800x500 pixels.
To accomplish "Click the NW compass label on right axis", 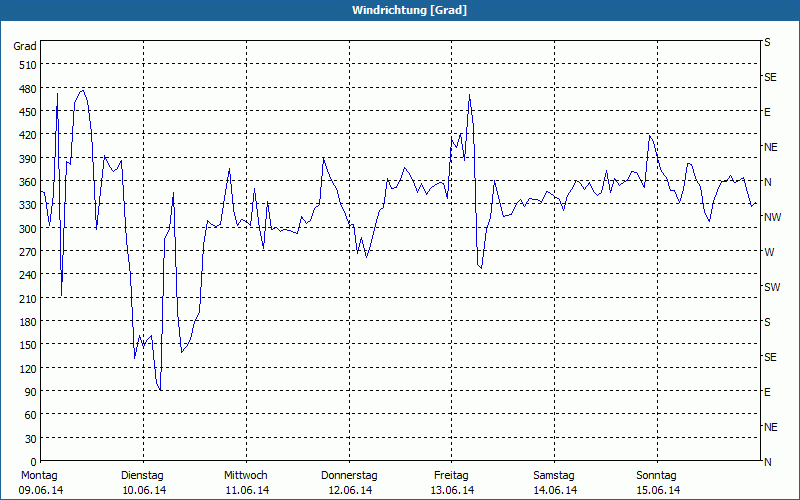I will click(x=772, y=217).
